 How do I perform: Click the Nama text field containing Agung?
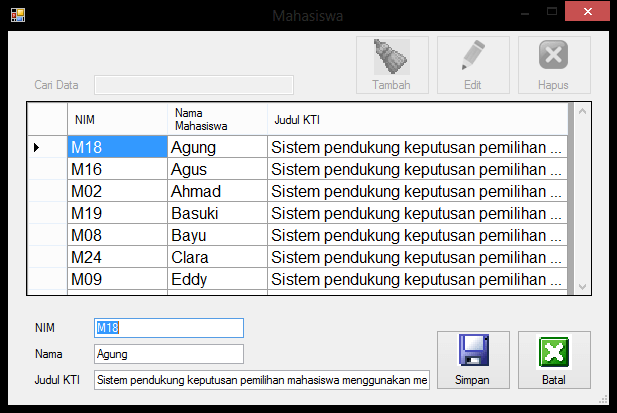point(168,353)
